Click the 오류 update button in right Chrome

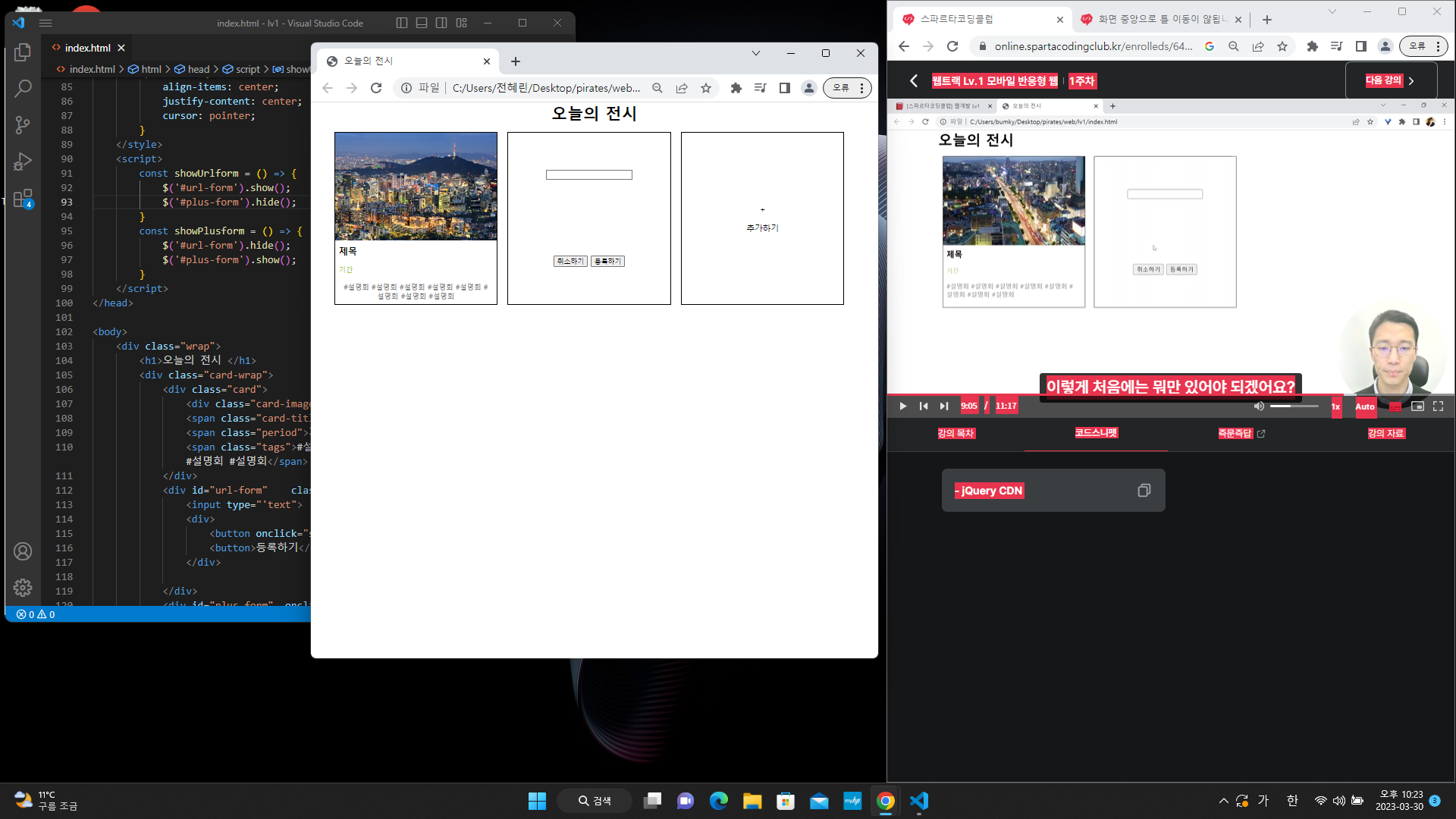[1423, 46]
